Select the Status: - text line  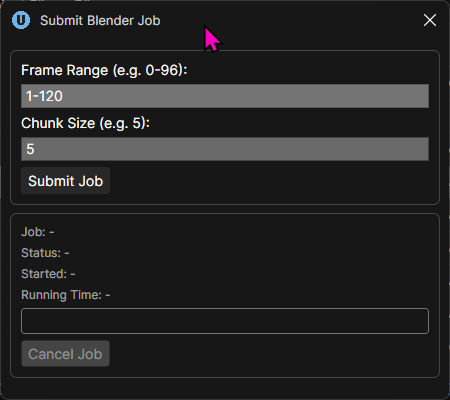(45, 253)
